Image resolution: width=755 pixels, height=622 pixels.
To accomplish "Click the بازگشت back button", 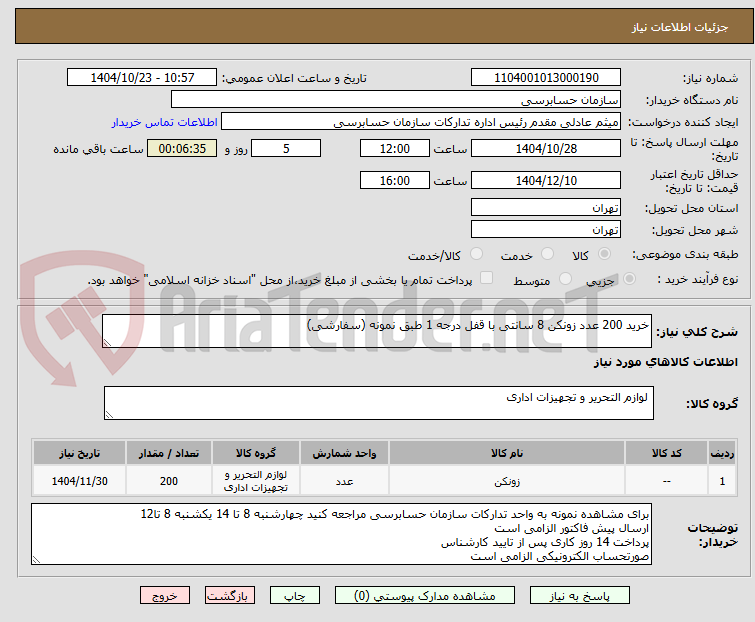I will [230, 596].
